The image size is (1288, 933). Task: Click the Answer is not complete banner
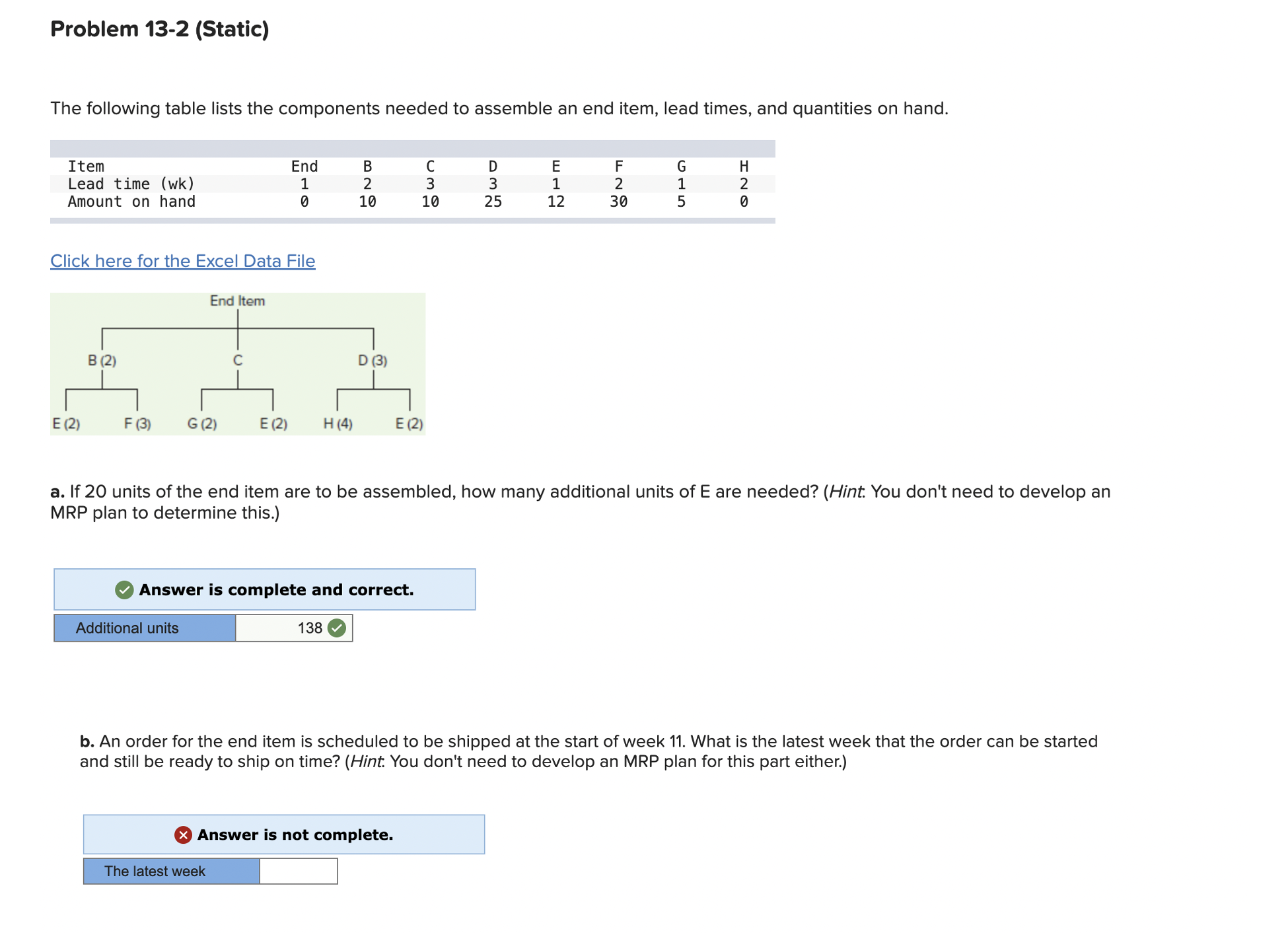pyautogui.click(x=284, y=835)
